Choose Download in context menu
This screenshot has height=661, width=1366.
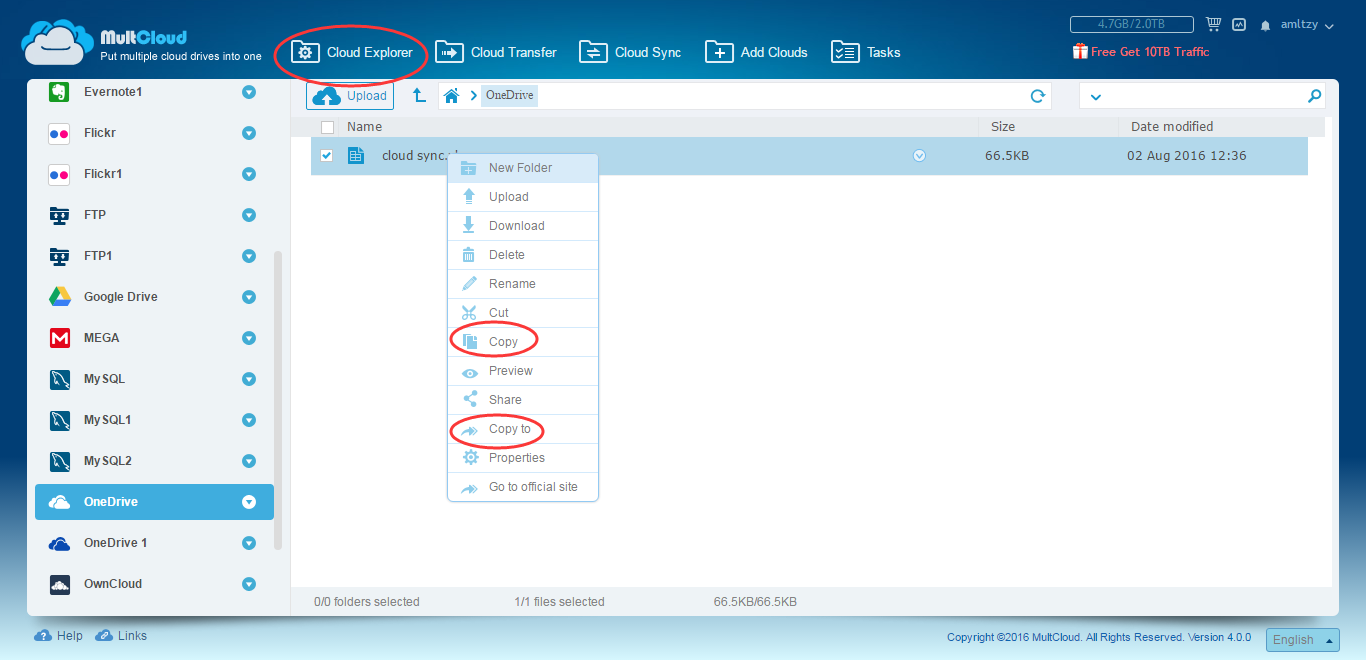[523, 226]
